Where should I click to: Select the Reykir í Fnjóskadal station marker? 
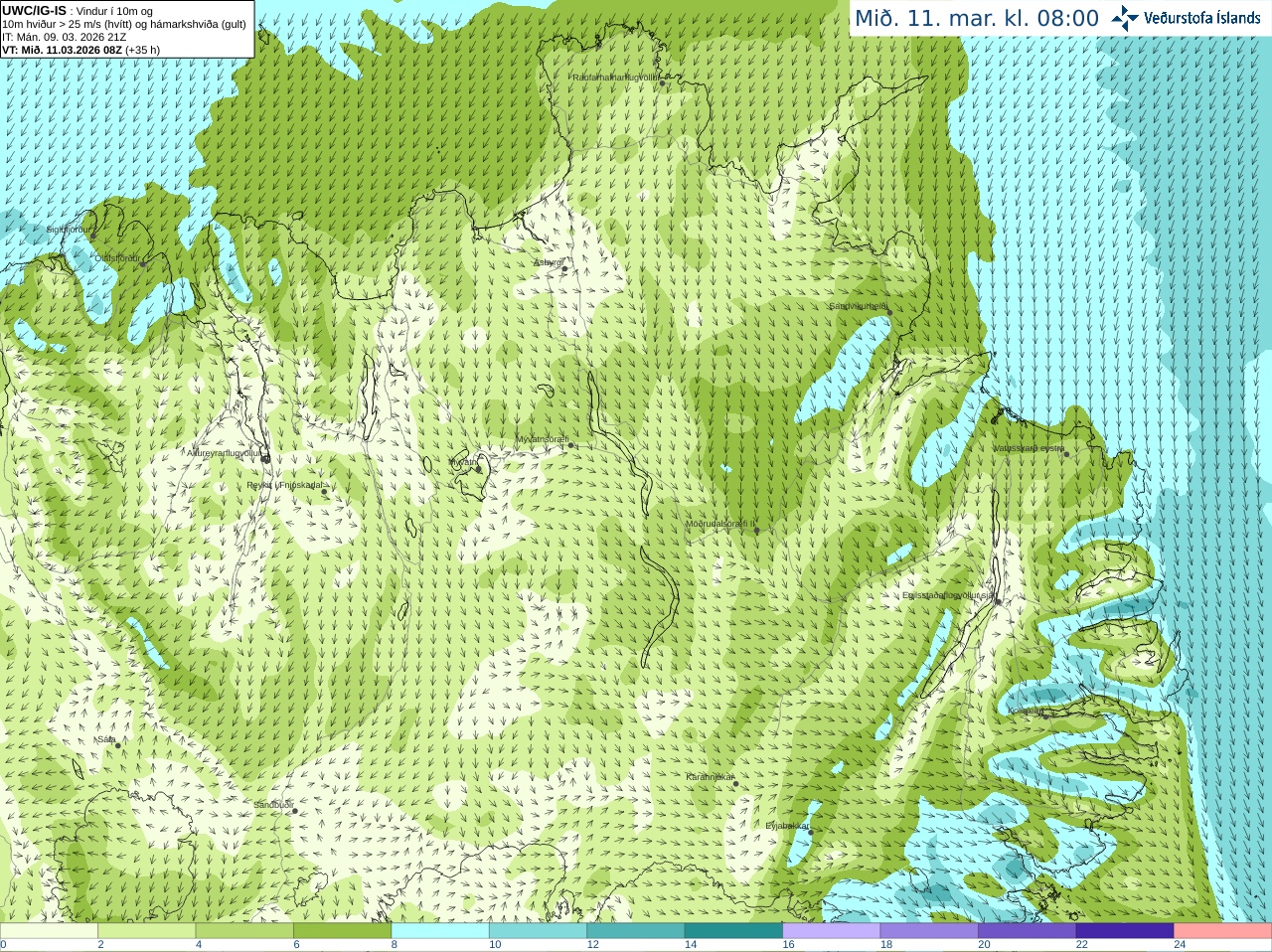(x=324, y=491)
